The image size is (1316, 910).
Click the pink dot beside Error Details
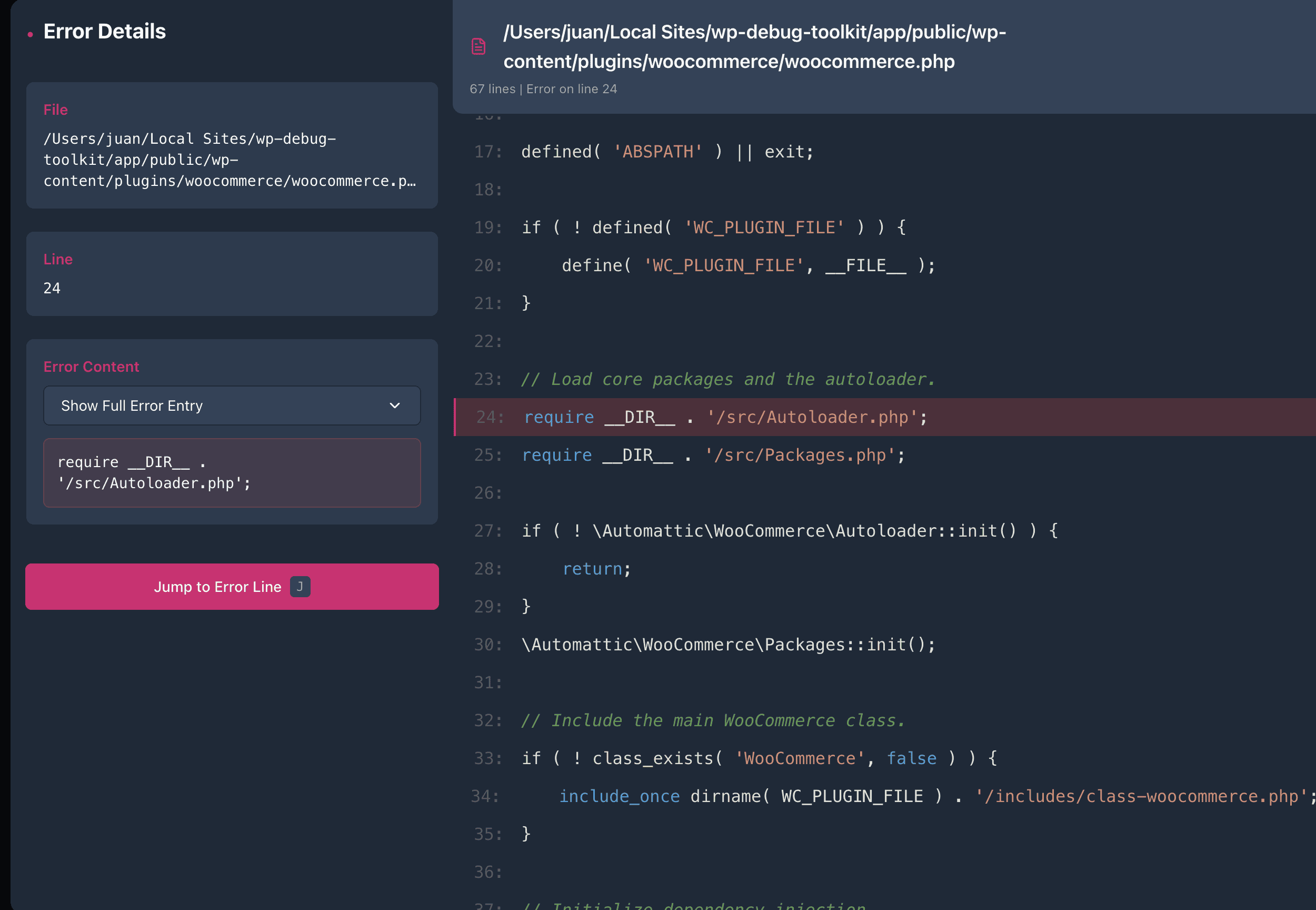coord(30,34)
